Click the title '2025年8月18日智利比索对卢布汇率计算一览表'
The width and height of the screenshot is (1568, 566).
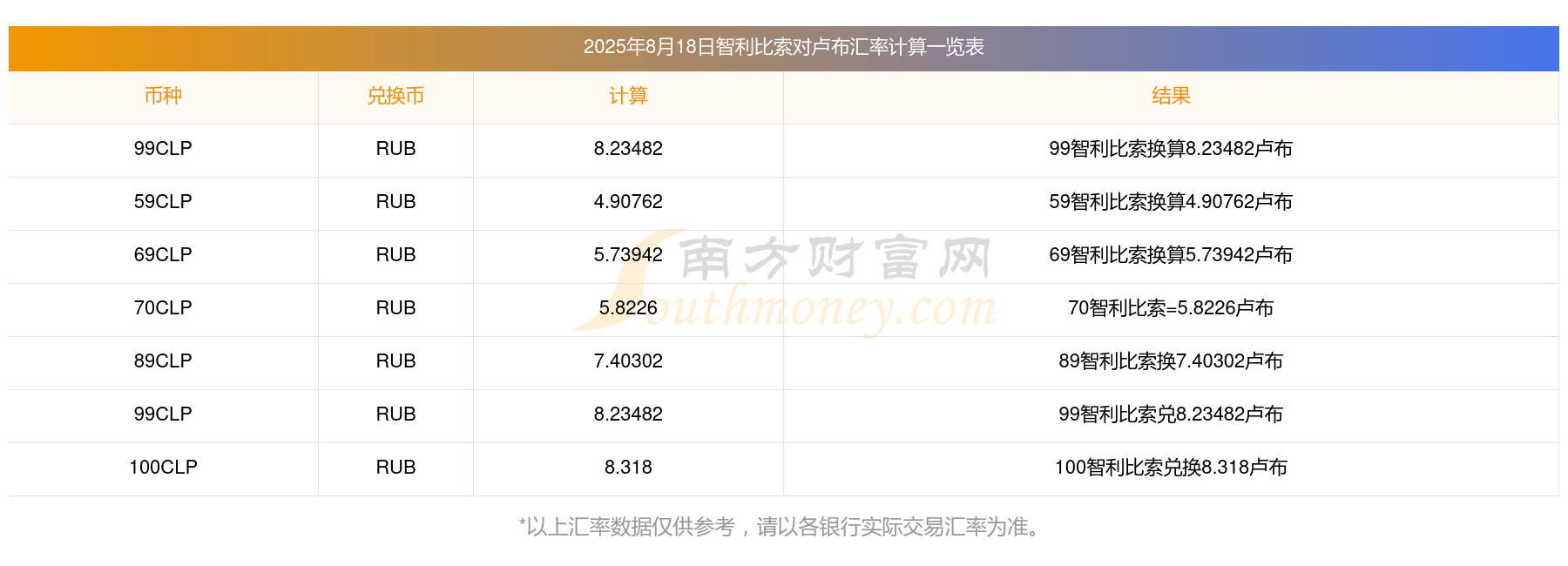tap(783, 47)
